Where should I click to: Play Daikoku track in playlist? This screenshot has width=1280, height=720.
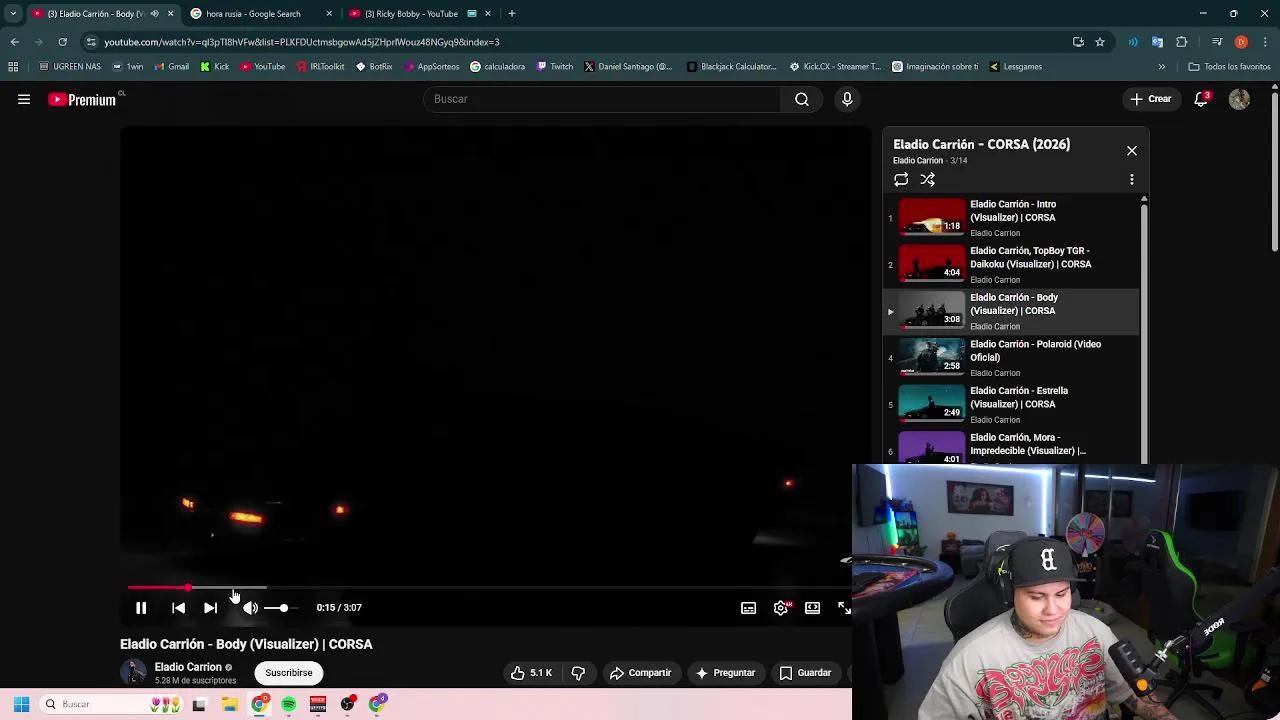1011,264
